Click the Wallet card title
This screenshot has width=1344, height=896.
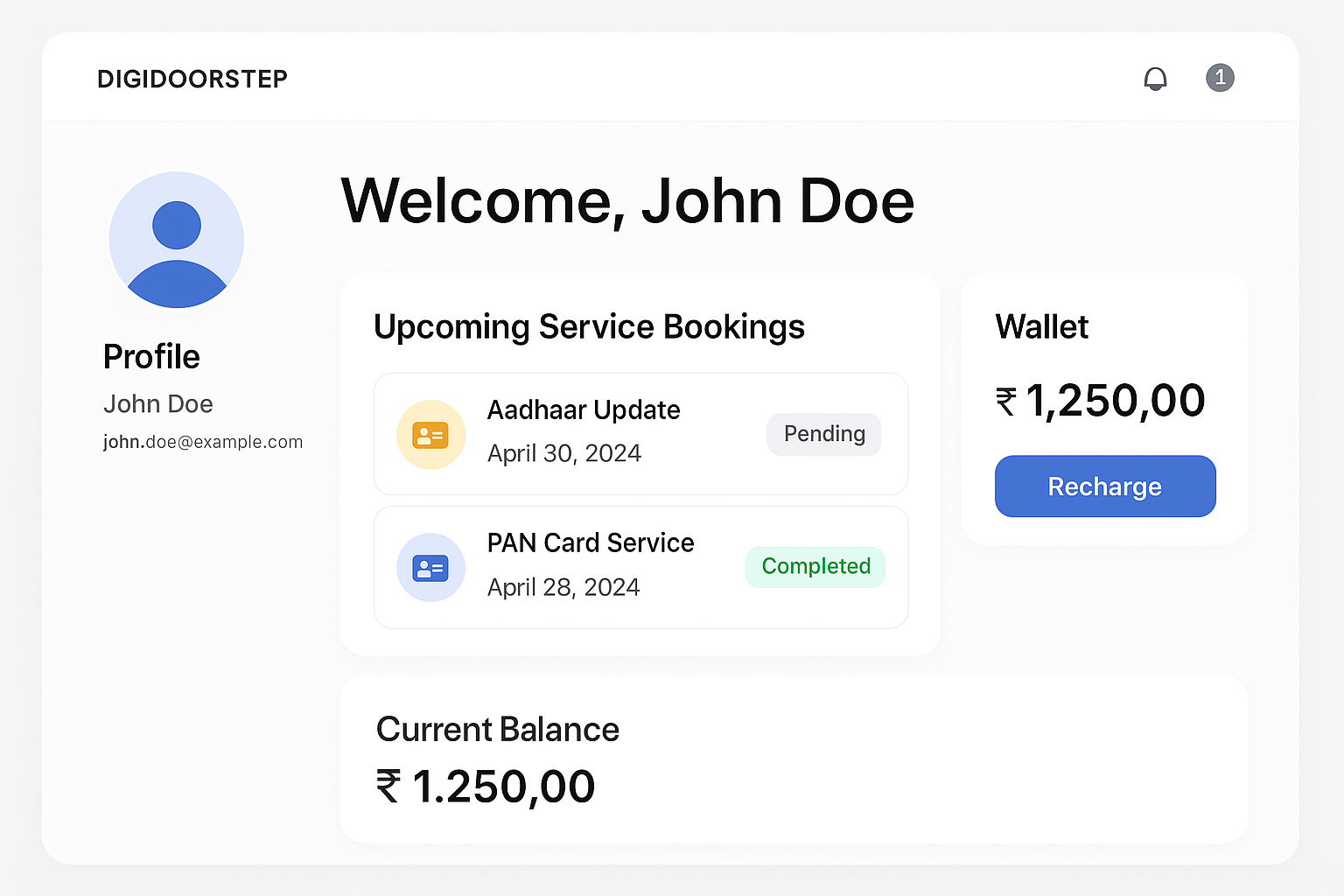tap(1042, 327)
